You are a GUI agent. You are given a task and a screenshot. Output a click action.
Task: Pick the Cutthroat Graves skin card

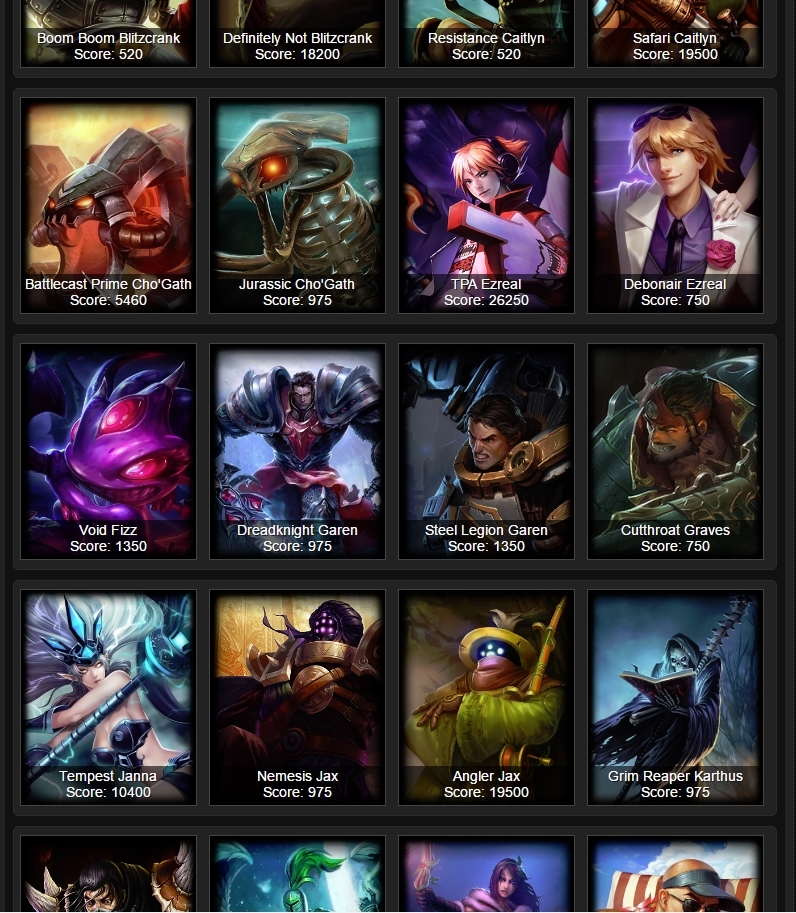675,451
